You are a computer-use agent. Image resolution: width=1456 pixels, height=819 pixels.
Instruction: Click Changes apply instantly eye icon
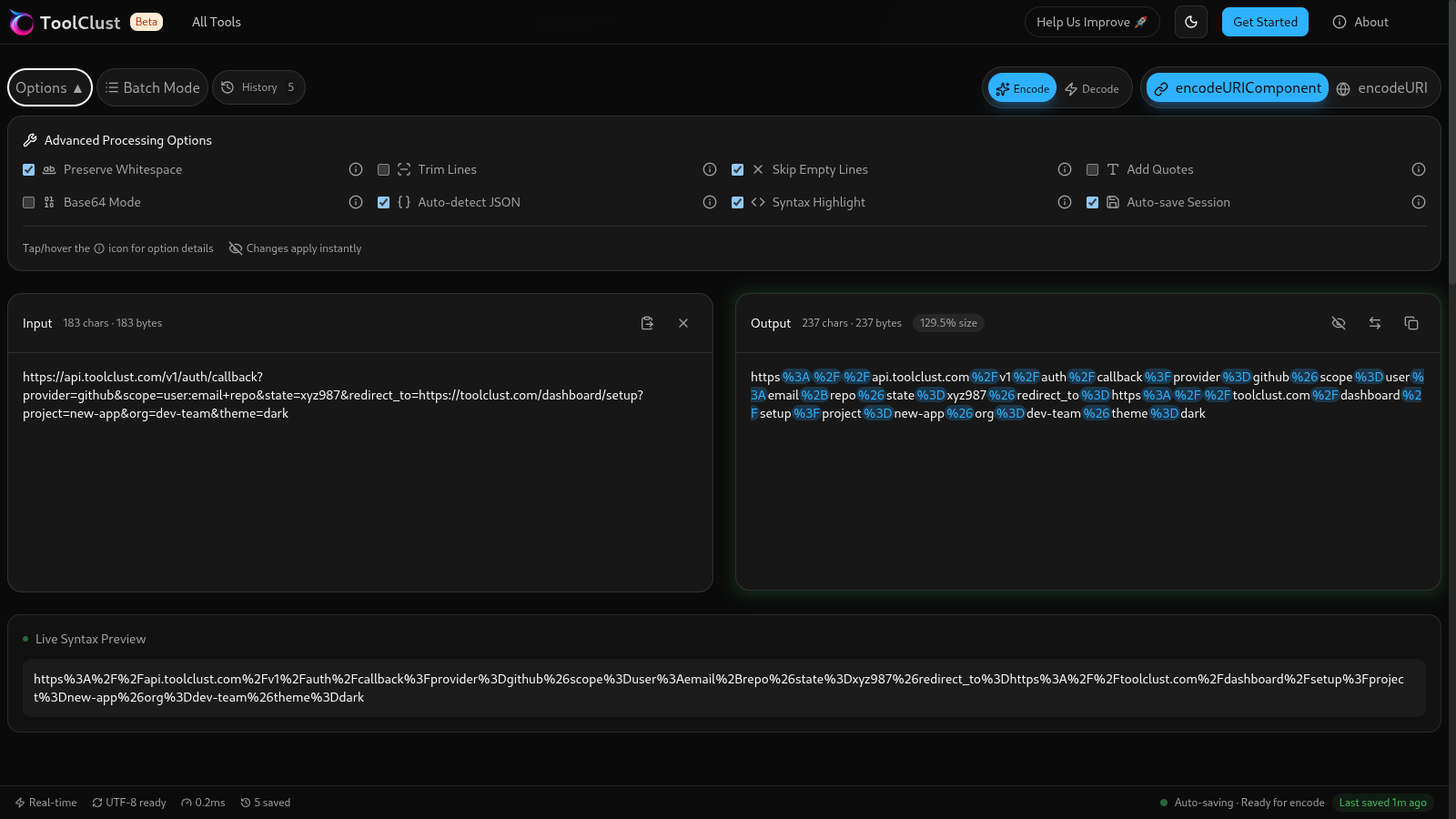[x=236, y=248]
